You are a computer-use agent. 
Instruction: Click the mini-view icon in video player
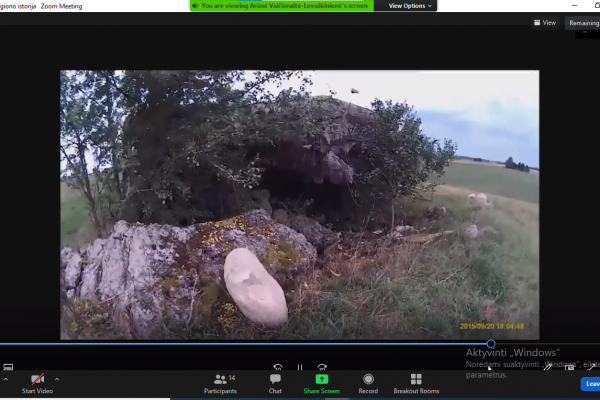tap(569, 367)
